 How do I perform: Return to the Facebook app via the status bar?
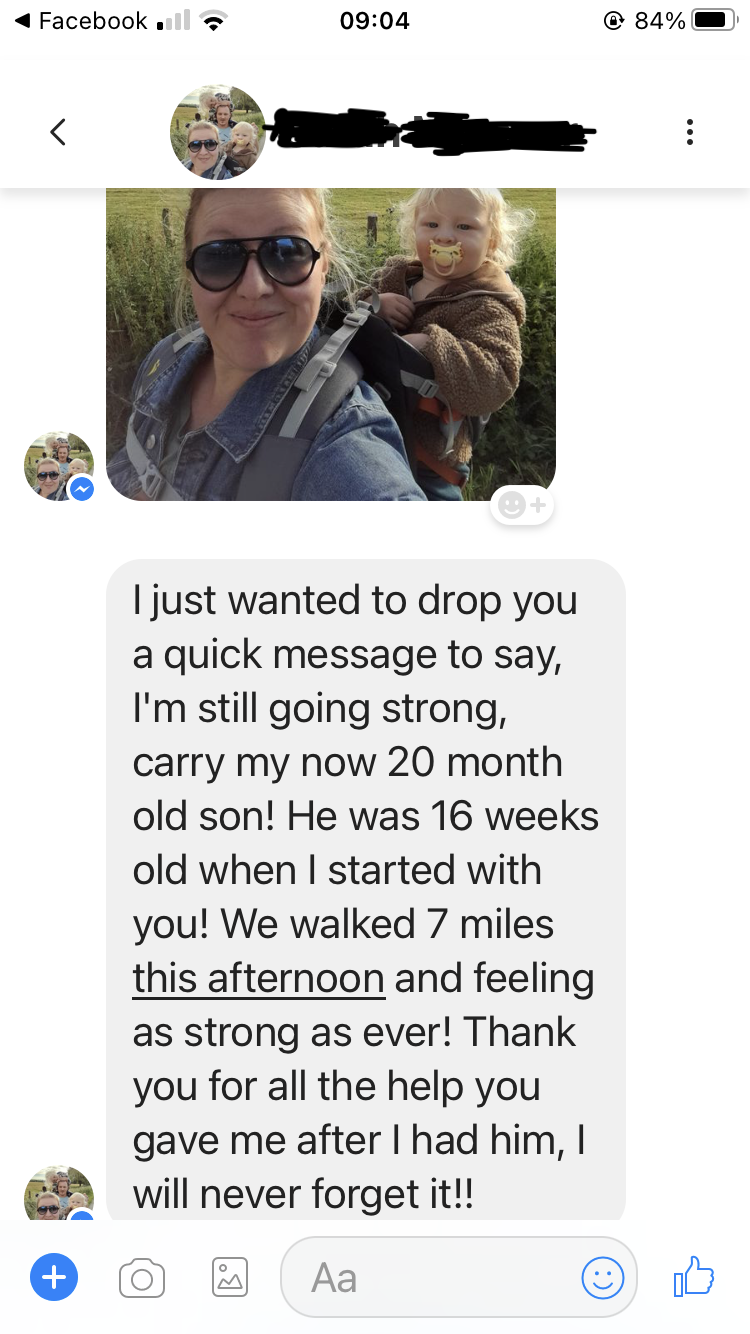[82, 21]
